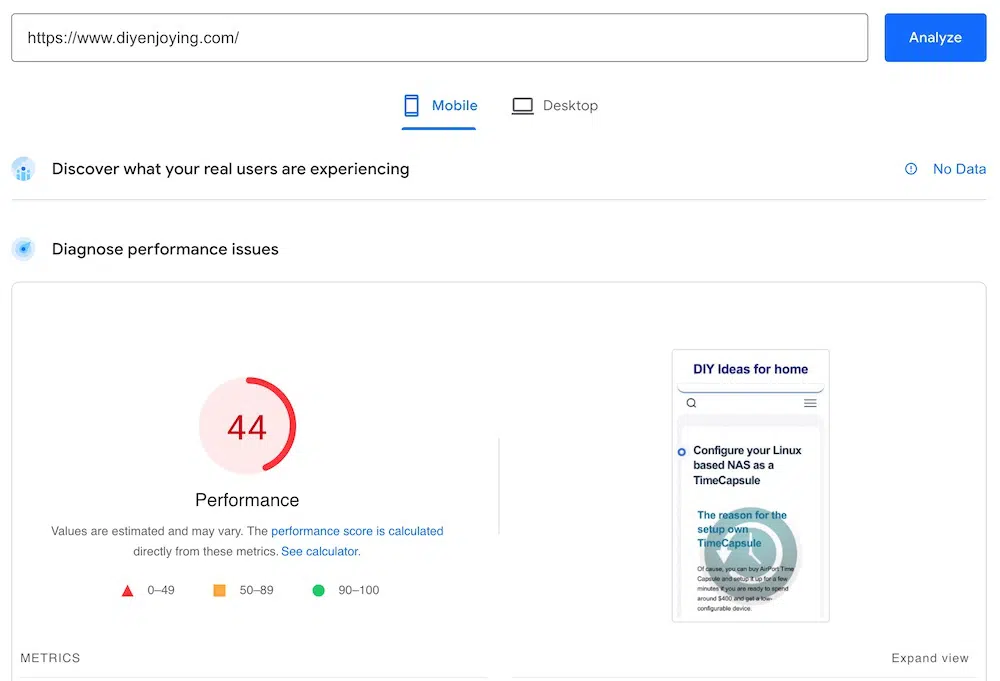Focus the URL input field
1000x681 pixels.
[x=439, y=38]
